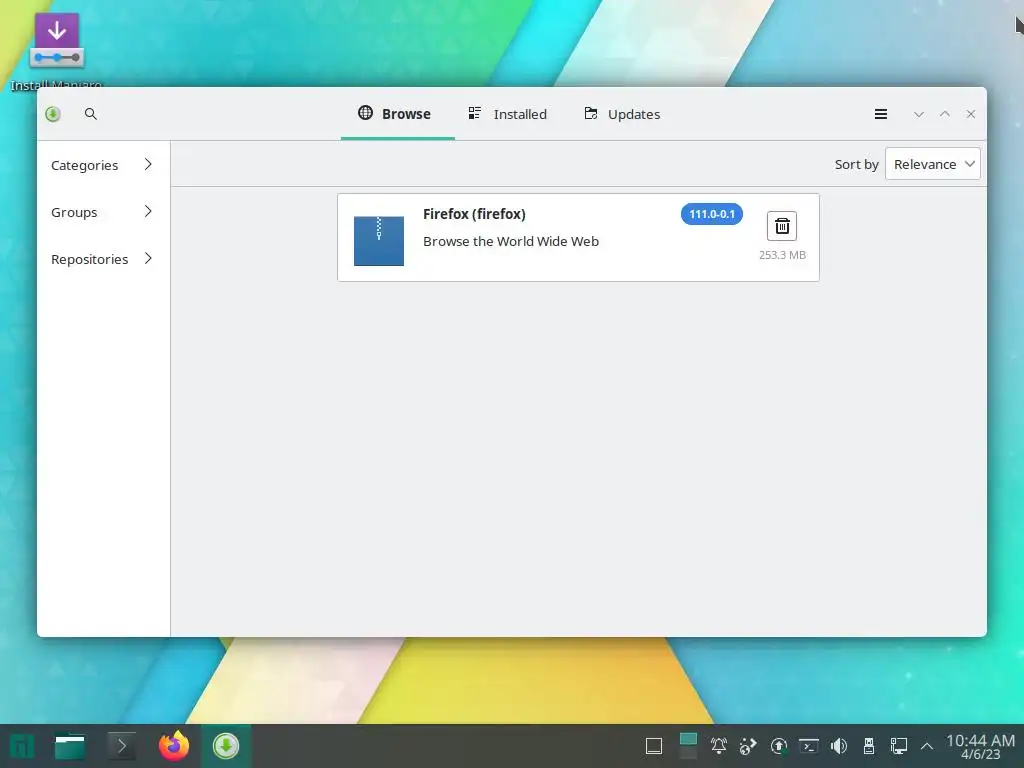Viewport: 1024px width, 768px height.
Task: Expand the Groups sidebar section
Action: click(101, 212)
